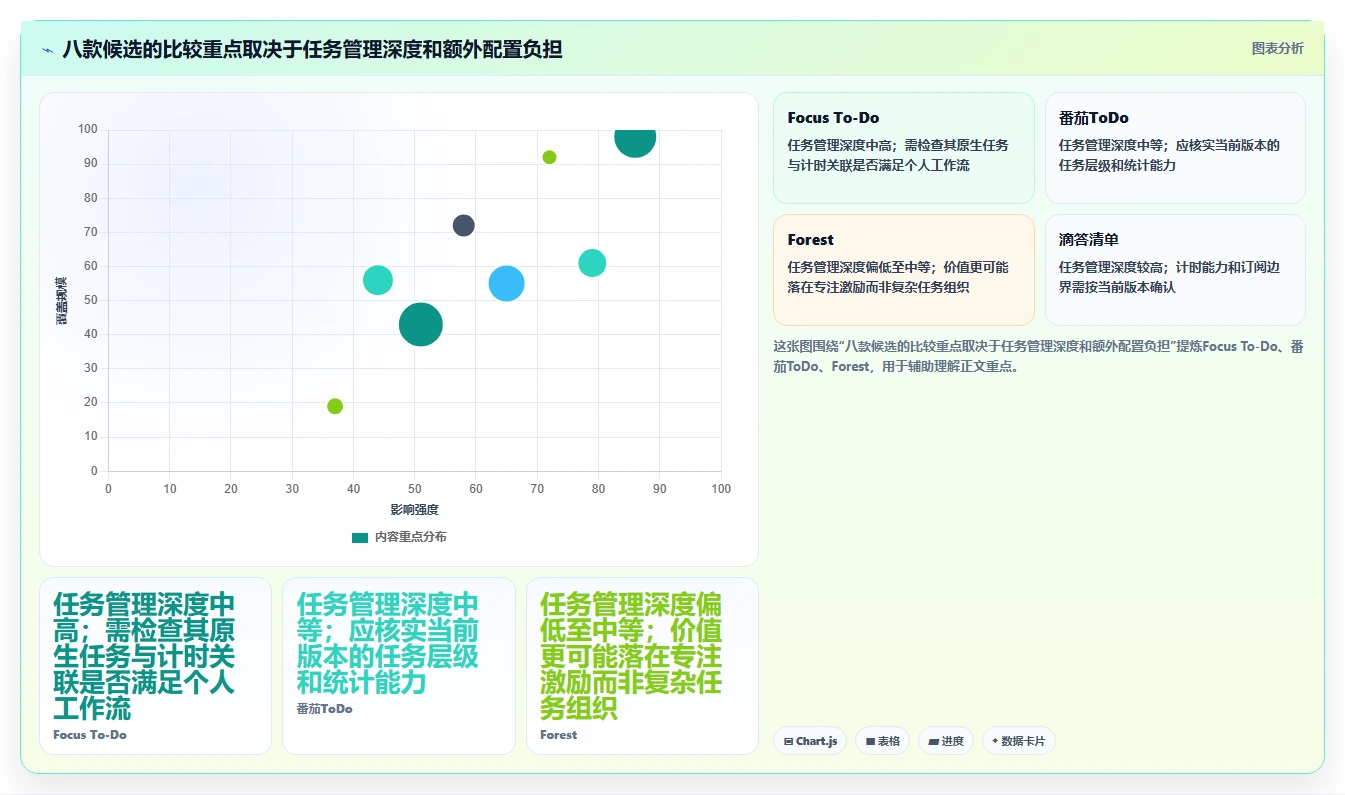Screen dimensions: 1345x795
Task: Click the 覆盖规模 y-axis title
Action: click(x=61, y=300)
